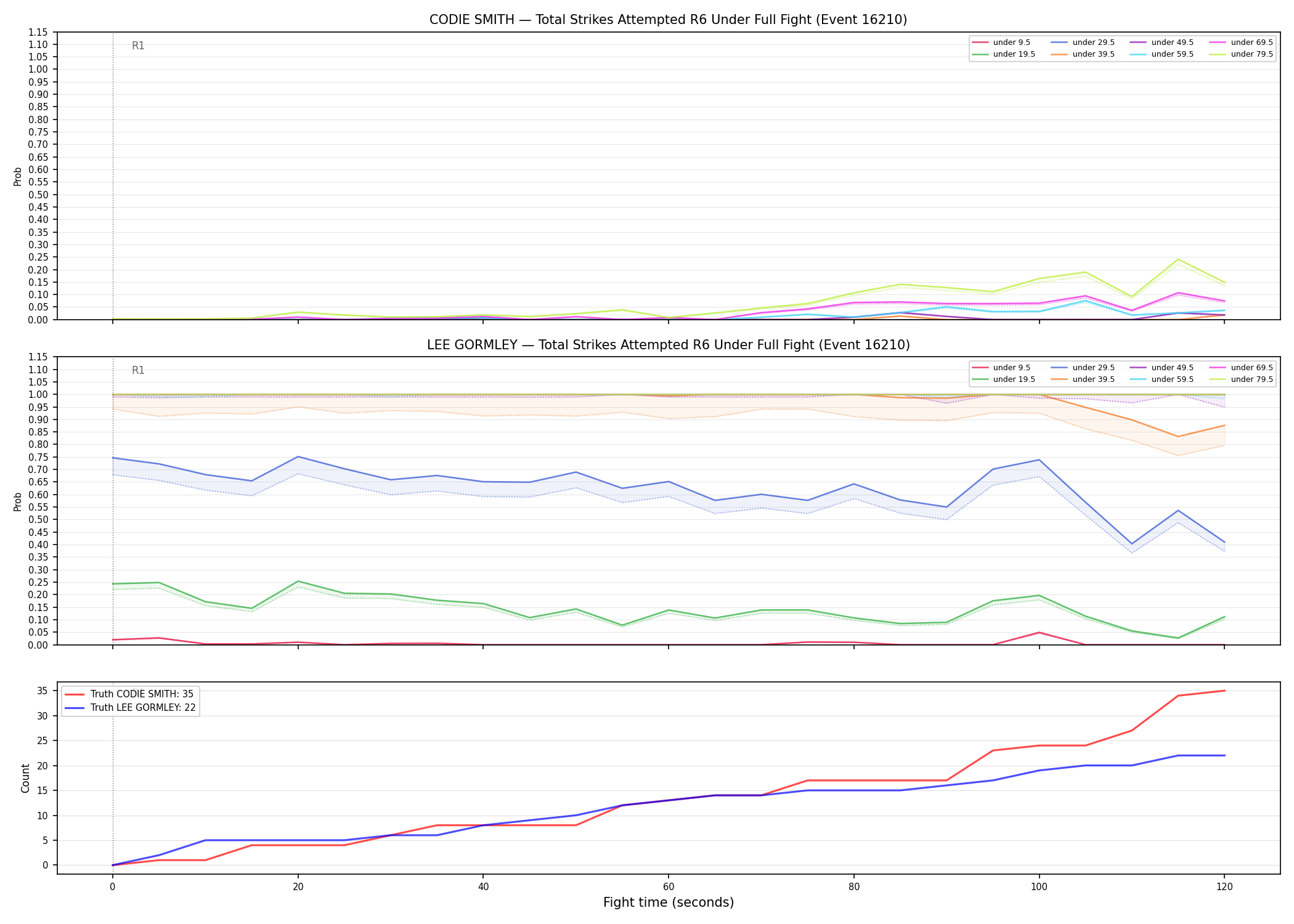1294x924 pixels.
Task: Click x-axis tick label '100'
Action: pyautogui.click(x=1039, y=887)
